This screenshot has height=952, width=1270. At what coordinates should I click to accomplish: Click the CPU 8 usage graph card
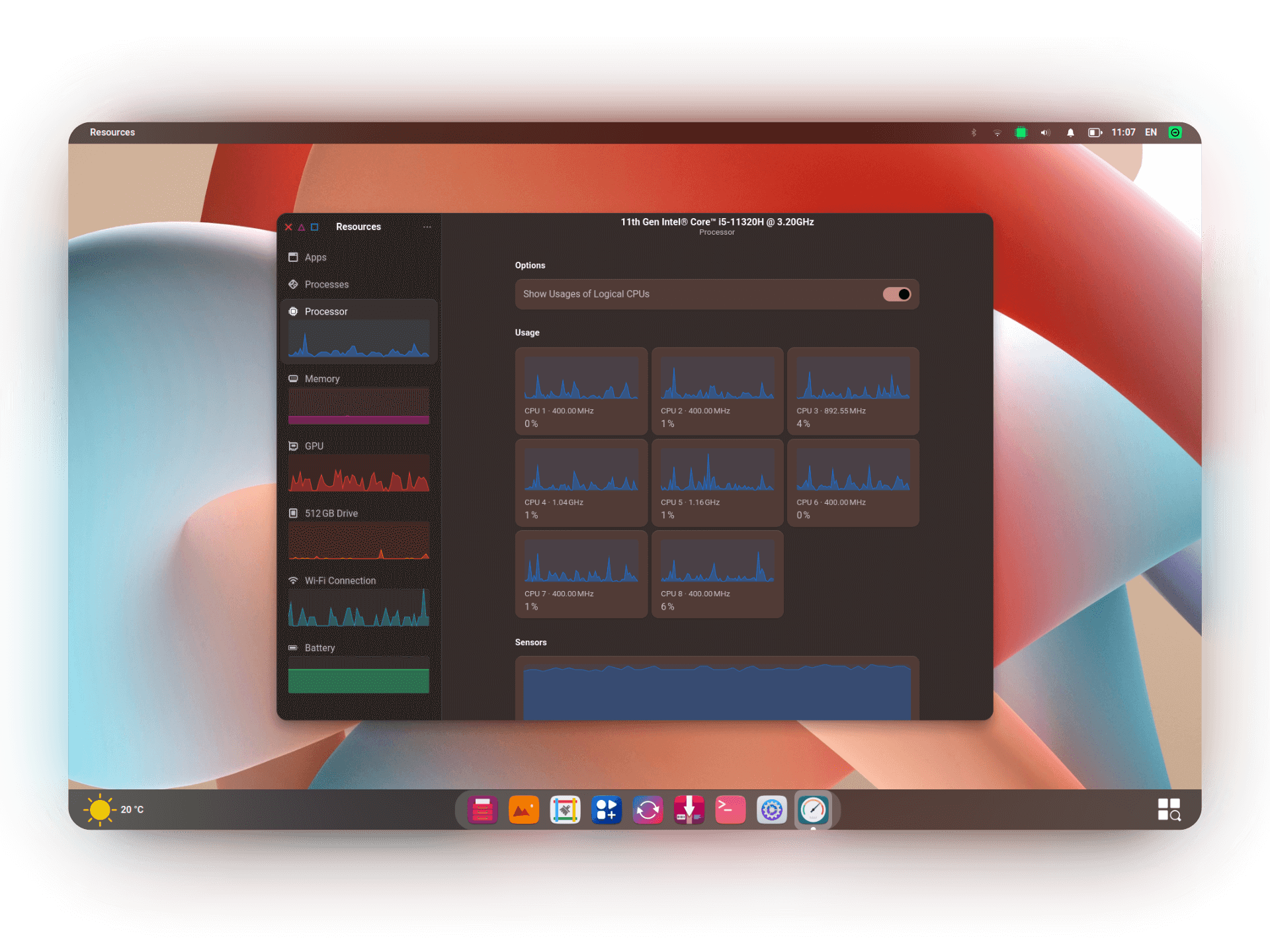(717, 574)
